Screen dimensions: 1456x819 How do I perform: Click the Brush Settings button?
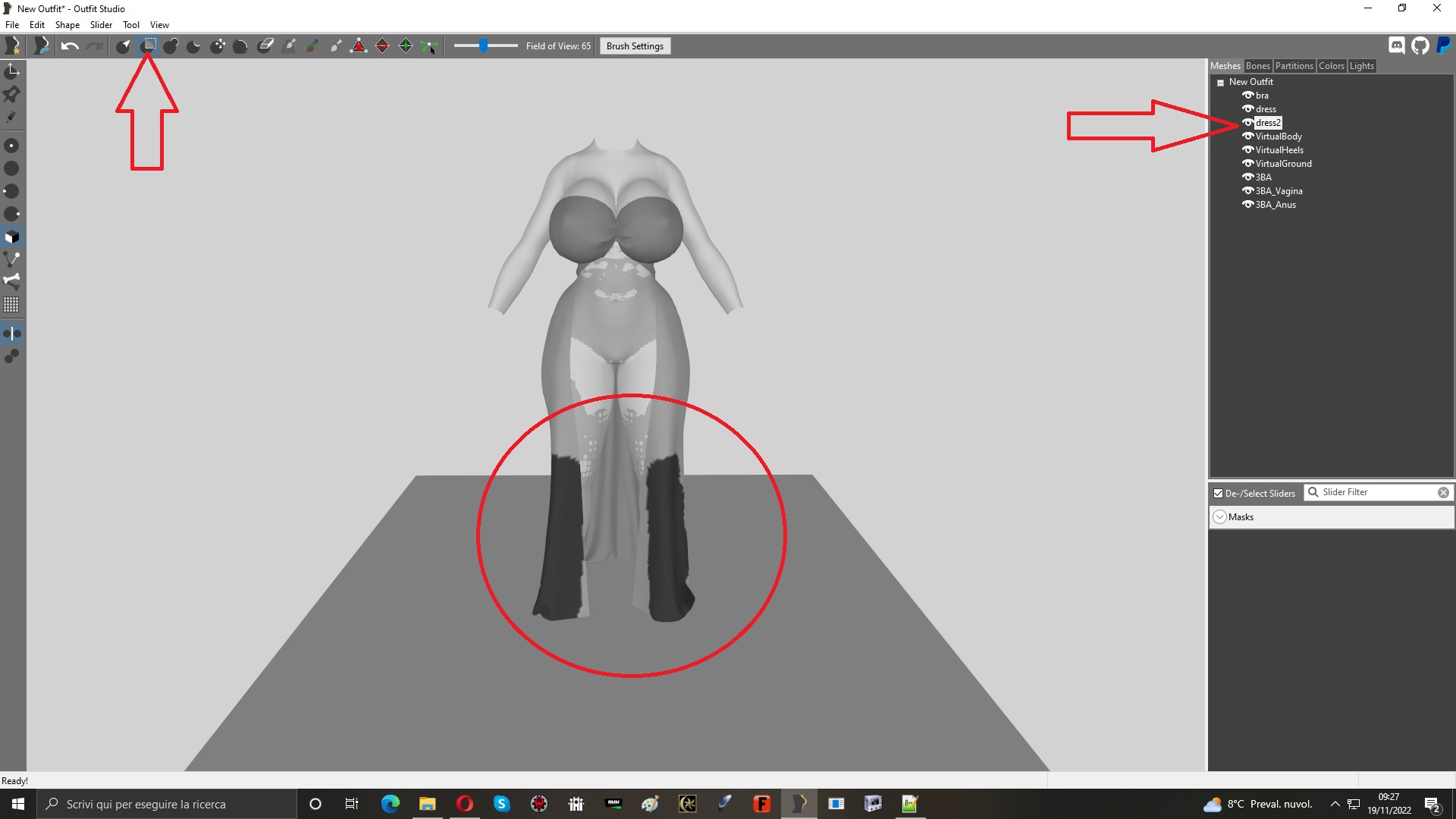(x=635, y=45)
